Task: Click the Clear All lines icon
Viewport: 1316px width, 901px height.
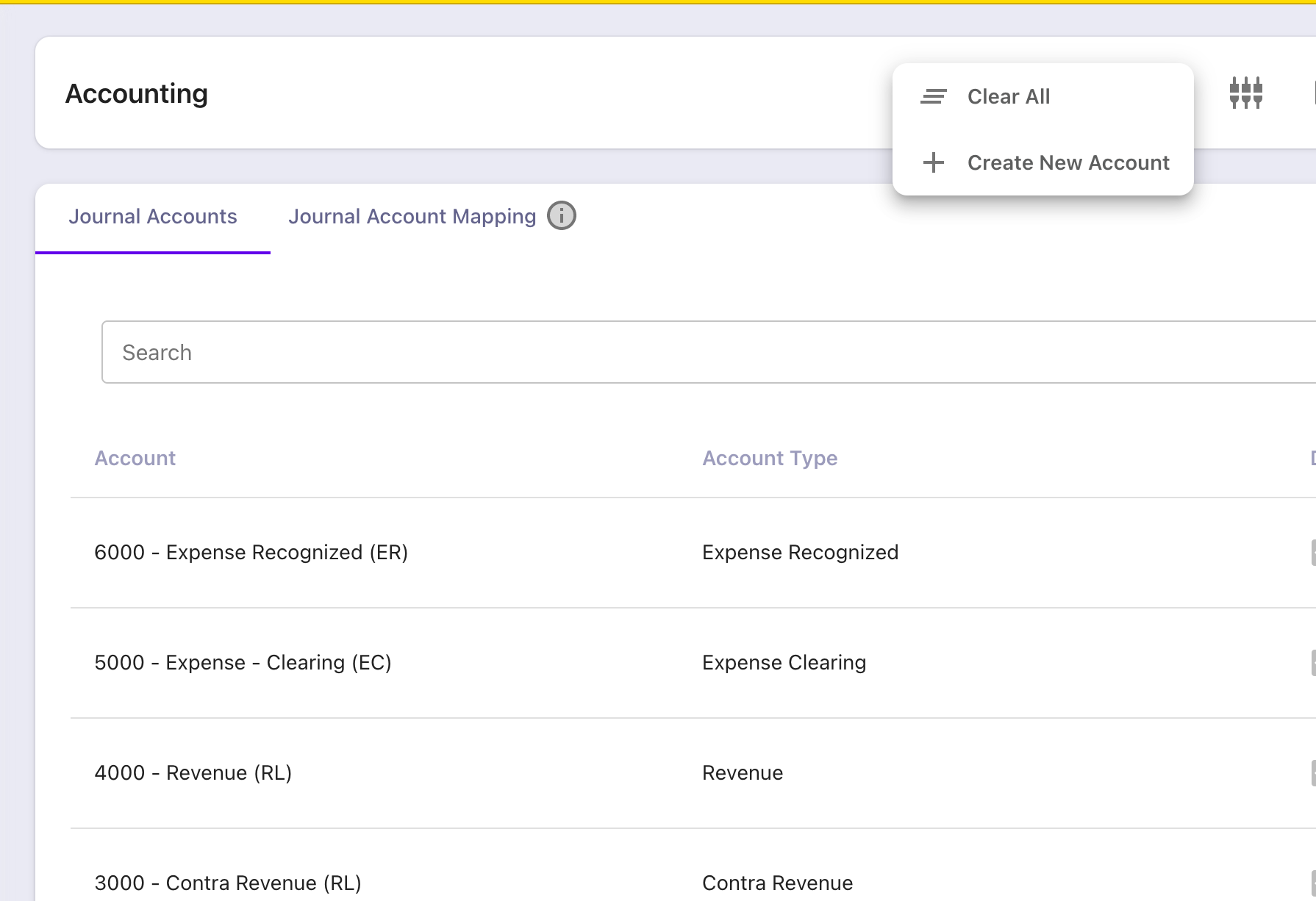Action: click(934, 96)
